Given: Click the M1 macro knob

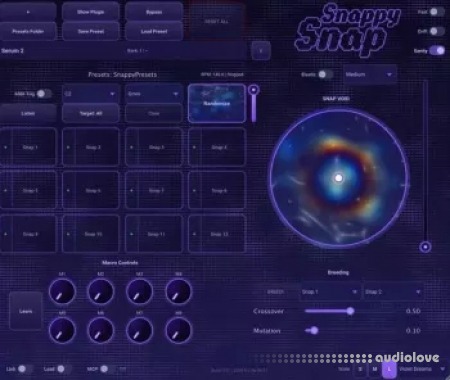Looking at the screenshot, I should point(62,292).
